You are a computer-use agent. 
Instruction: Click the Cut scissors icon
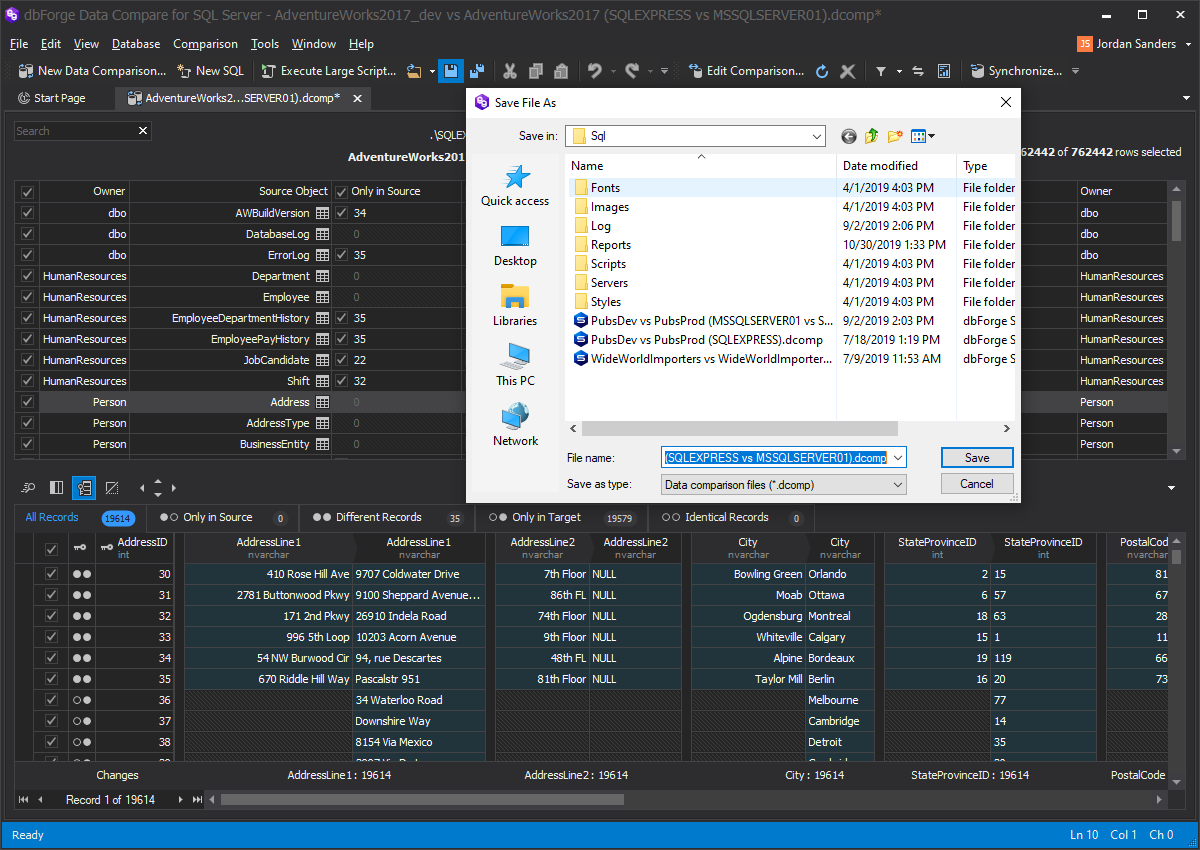509,71
